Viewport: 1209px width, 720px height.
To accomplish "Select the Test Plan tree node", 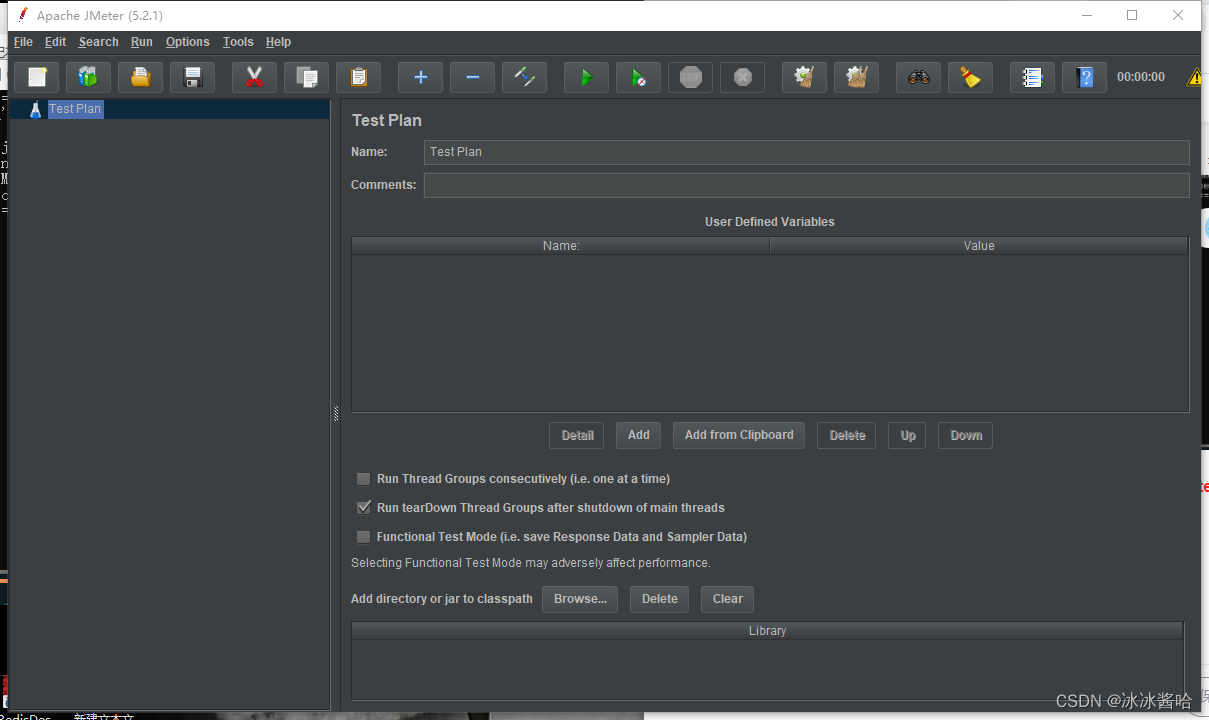I will click(x=75, y=109).
